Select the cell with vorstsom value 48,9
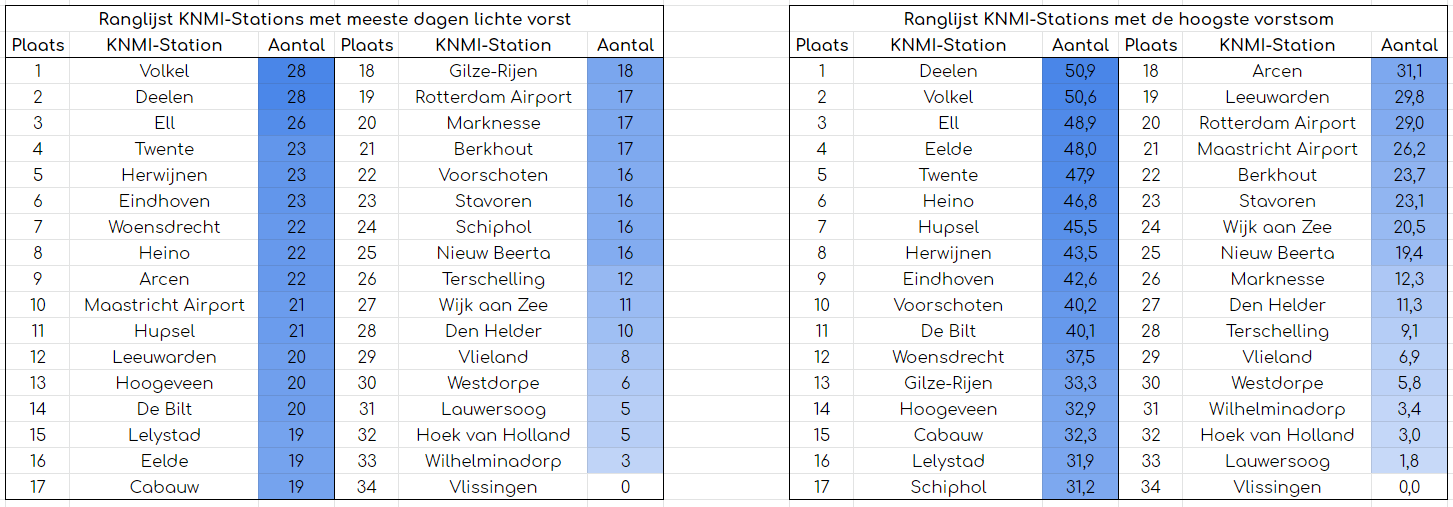This screenshot has height=507, width=1453. 1080,123
